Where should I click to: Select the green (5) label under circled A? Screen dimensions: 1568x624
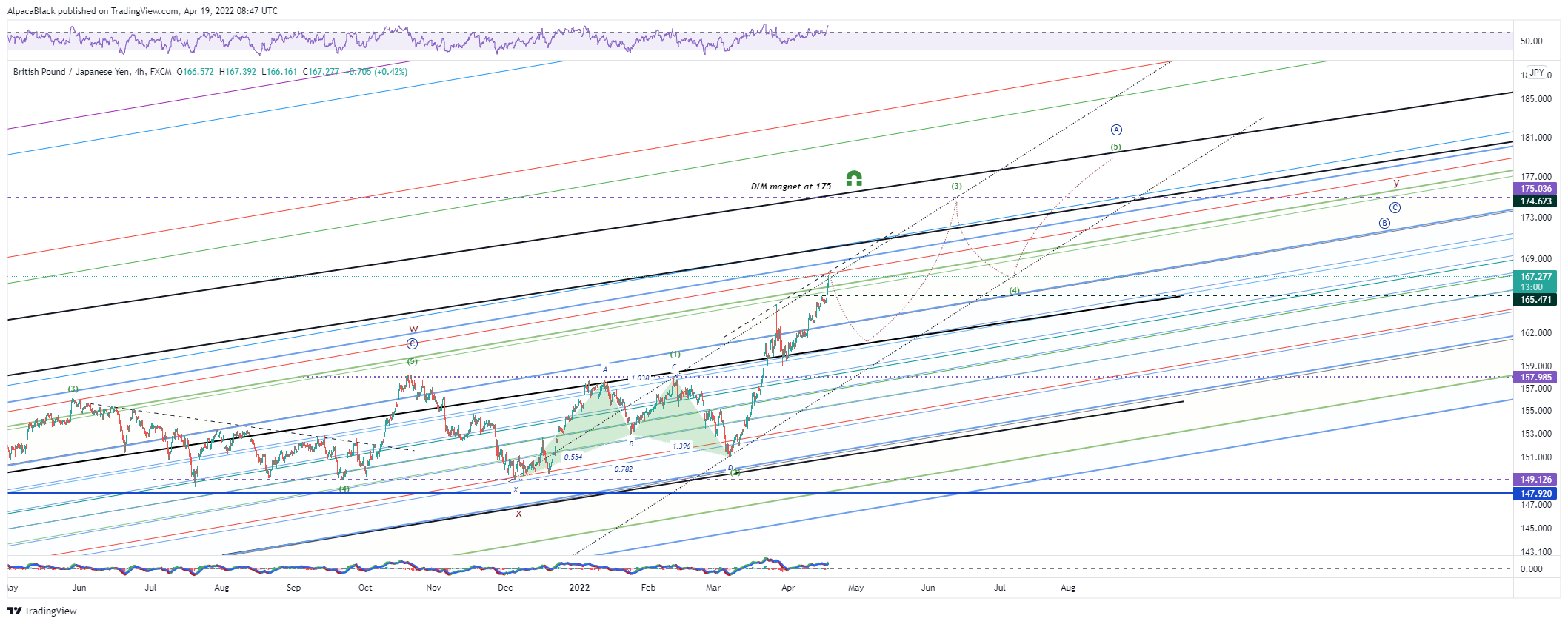tap(1115, 147)
